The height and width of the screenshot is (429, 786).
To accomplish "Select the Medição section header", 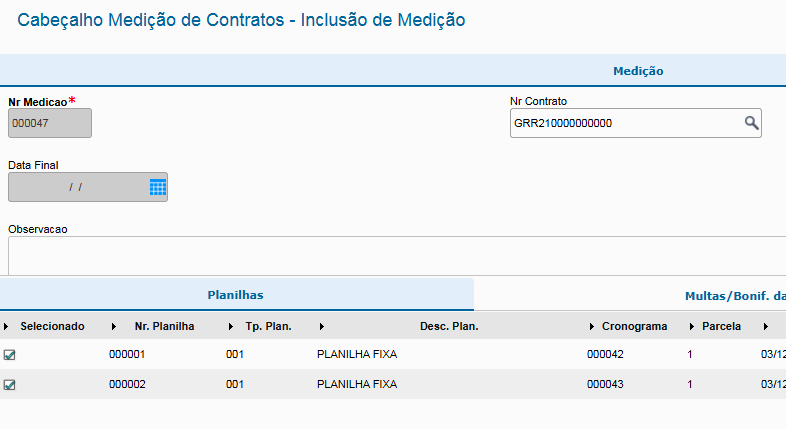I will [x=638, y=71].
